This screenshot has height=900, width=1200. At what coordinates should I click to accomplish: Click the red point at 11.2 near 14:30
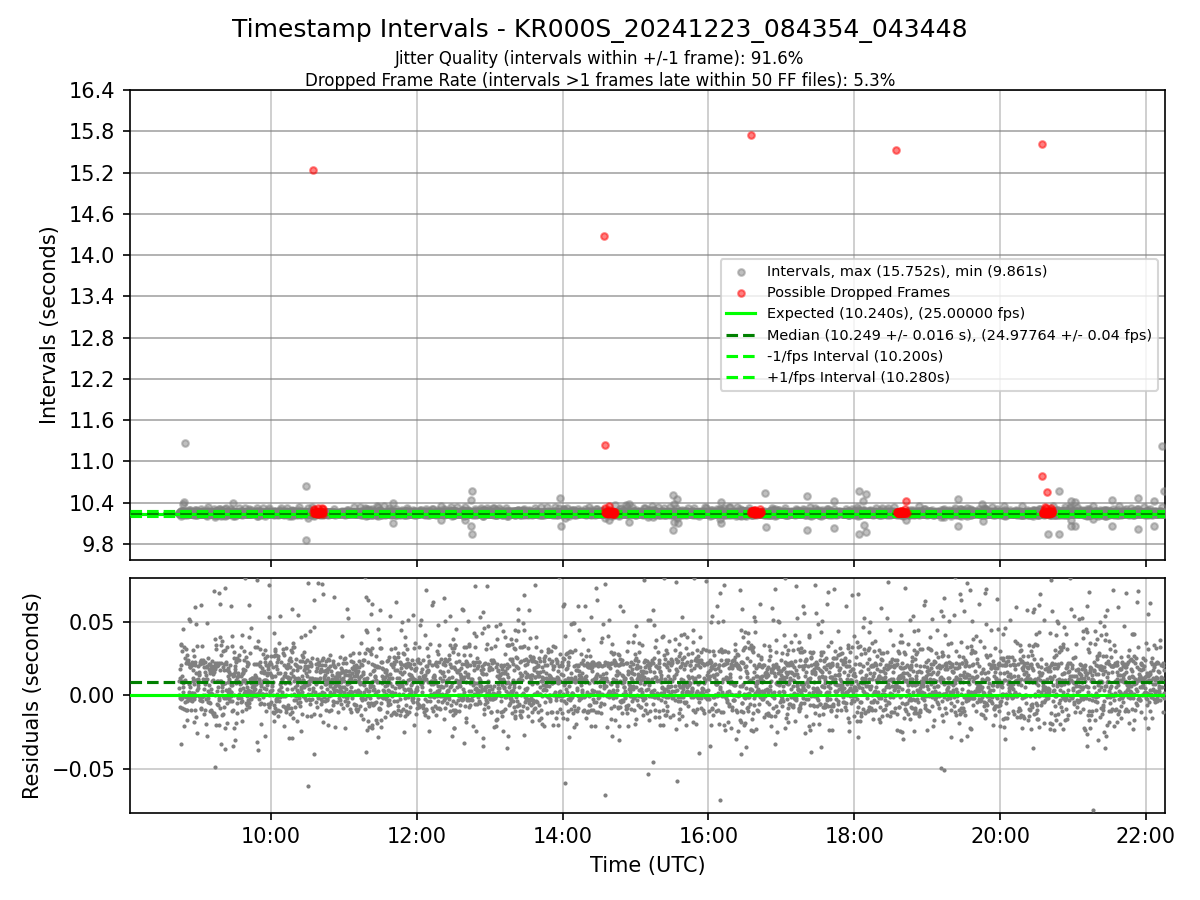tap(605, 445)
